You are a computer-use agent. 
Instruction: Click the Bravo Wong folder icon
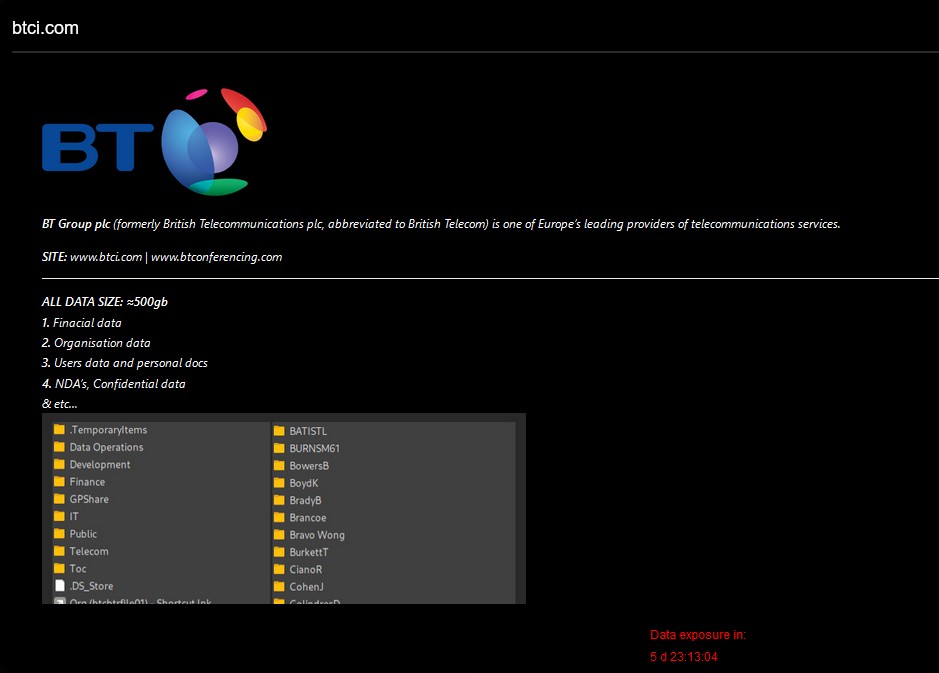click(280, 535)
